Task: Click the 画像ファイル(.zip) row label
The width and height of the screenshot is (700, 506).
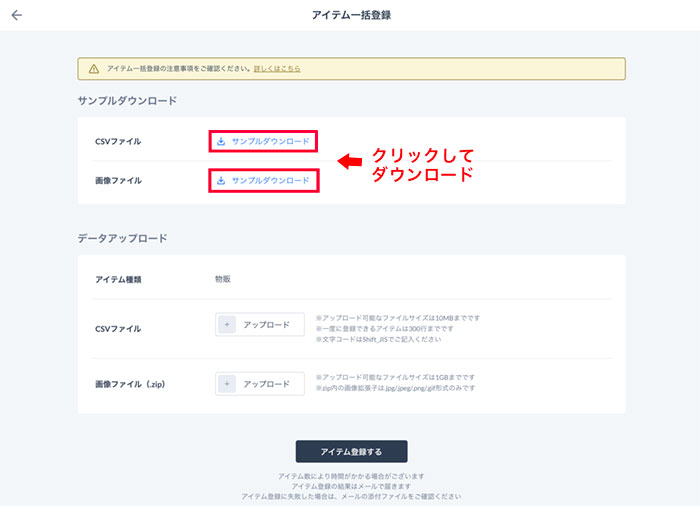Action: point(130,384)
